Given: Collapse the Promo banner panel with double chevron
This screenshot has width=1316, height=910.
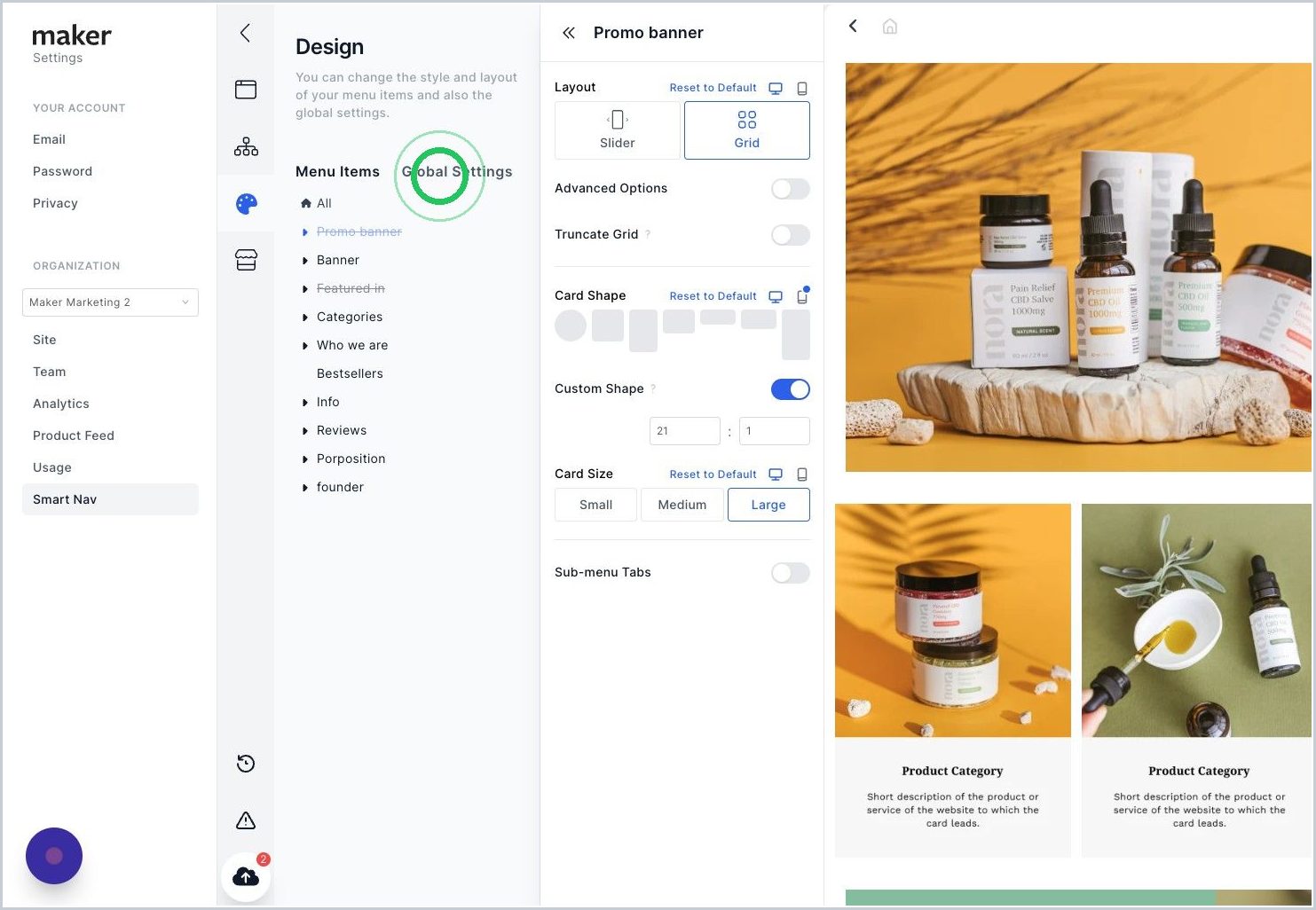Looking at the screenshot, I should pos(569,33).
